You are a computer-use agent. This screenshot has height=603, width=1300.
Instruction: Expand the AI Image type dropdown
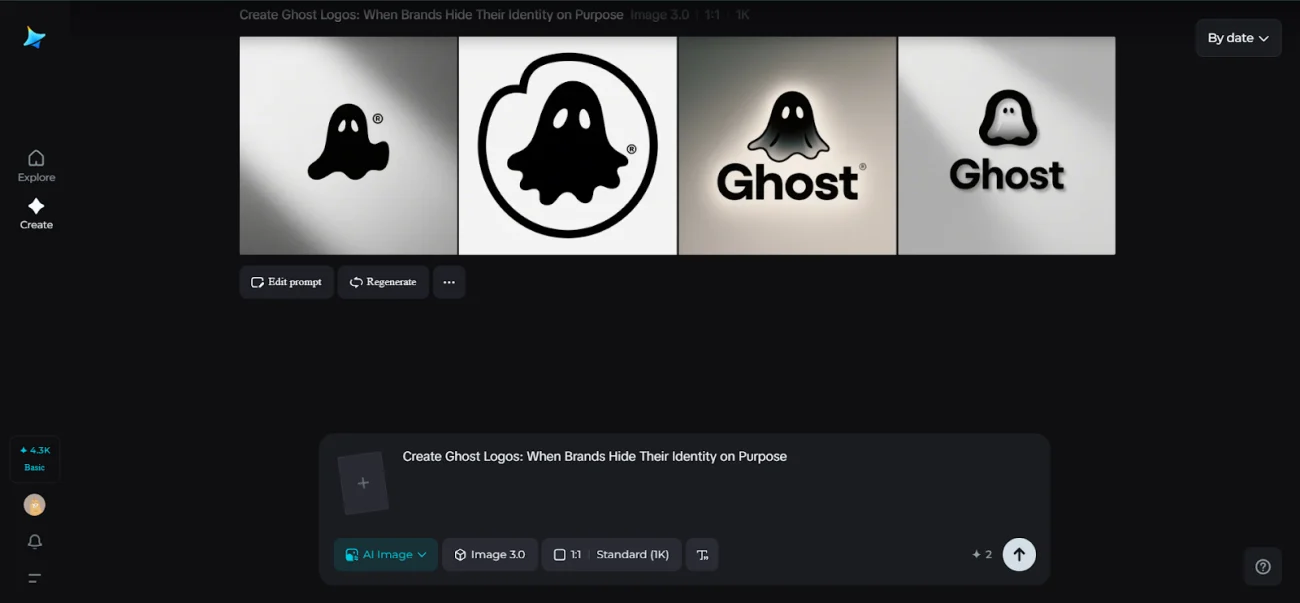[x=386, y=555]
